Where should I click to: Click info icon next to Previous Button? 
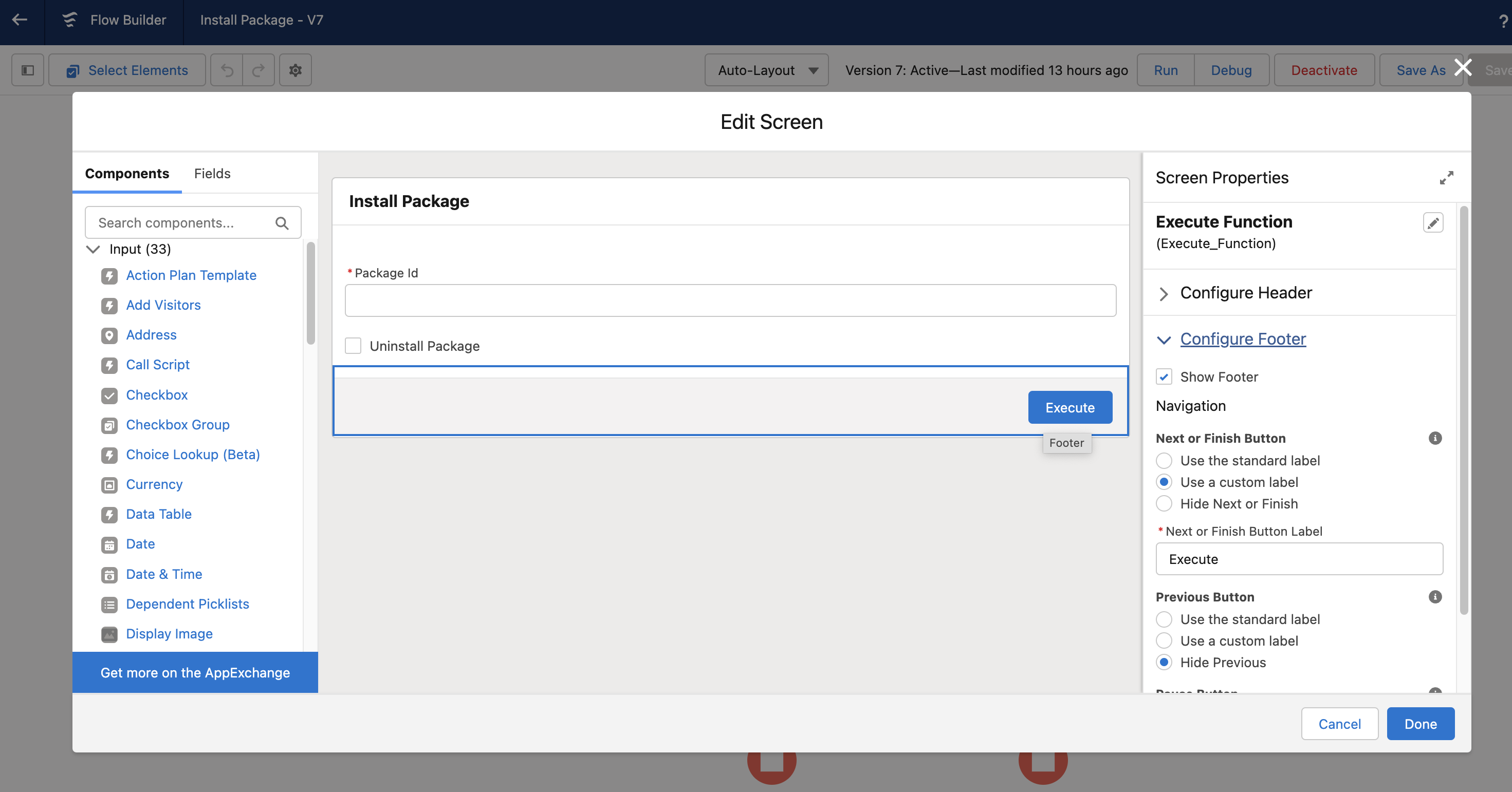[x=1435, y=597]
